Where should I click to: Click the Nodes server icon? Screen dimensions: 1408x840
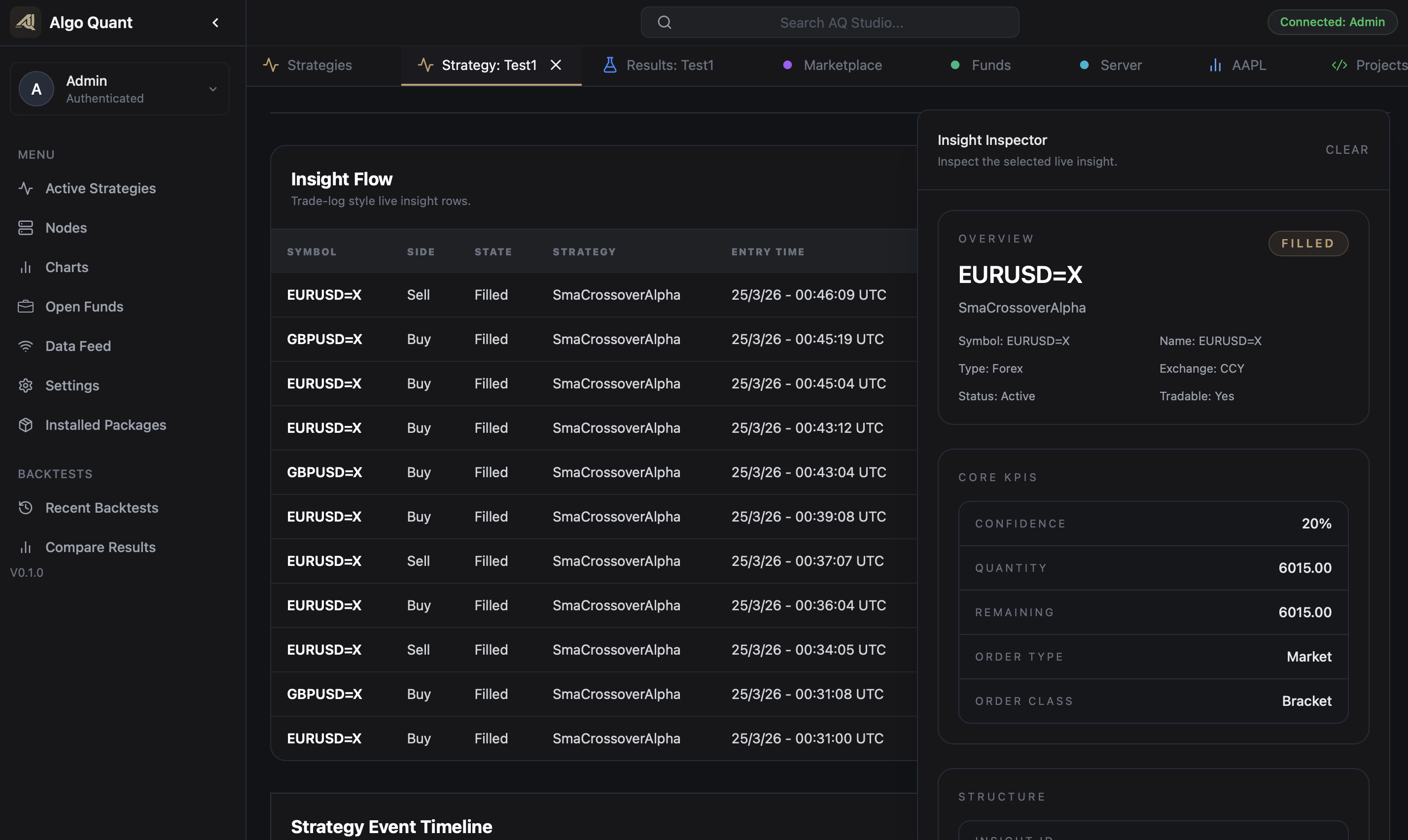pos(26,228)
